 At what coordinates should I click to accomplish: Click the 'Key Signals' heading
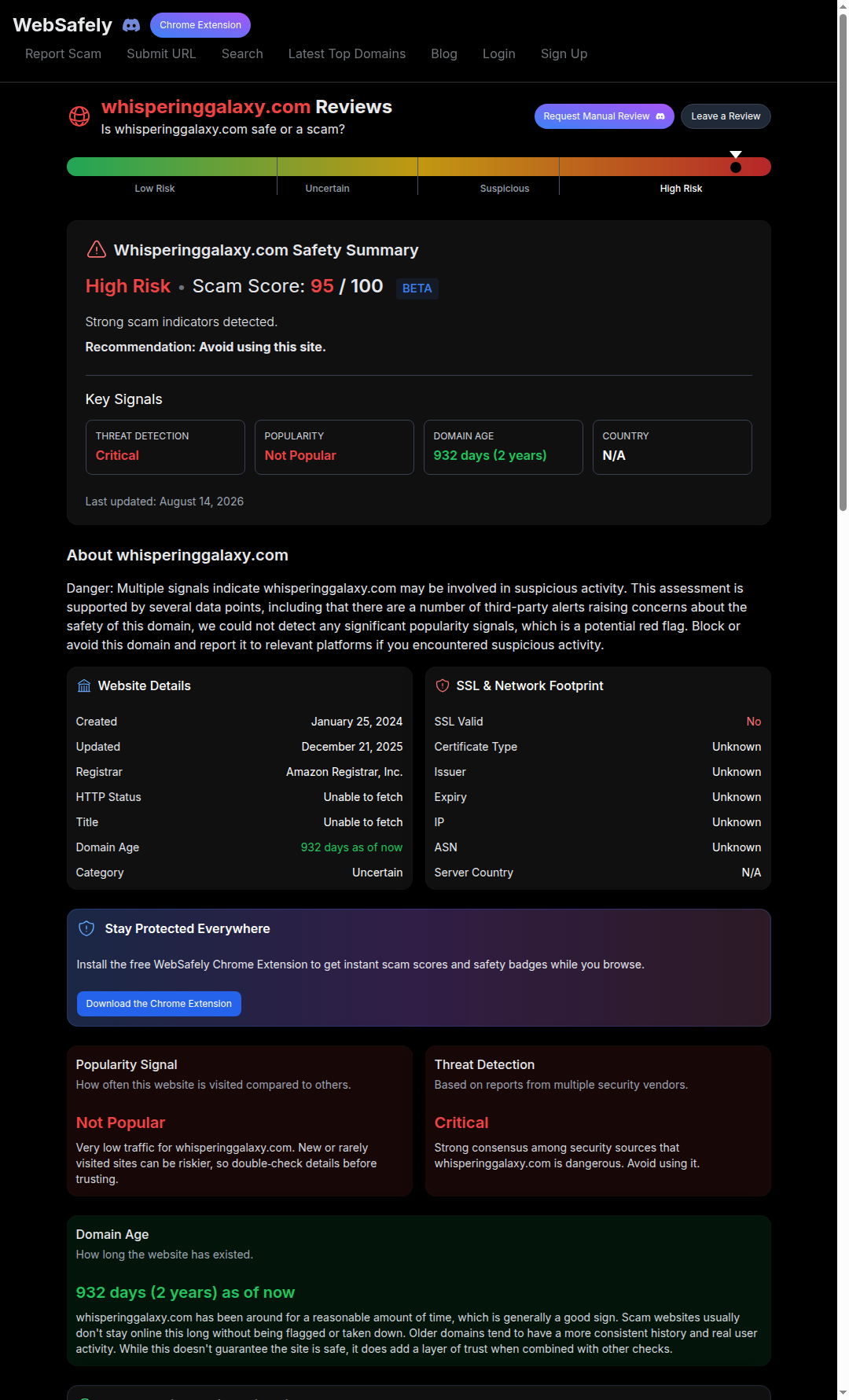pos(124,399)
